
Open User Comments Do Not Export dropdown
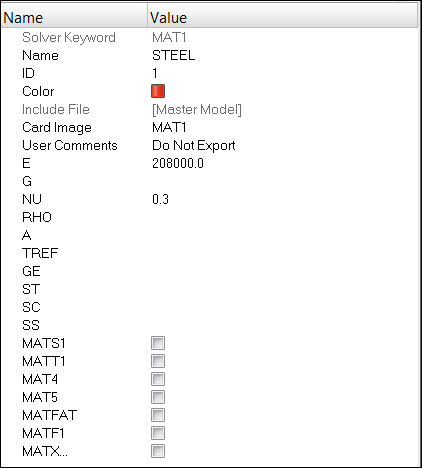click(x=283, y=145)
